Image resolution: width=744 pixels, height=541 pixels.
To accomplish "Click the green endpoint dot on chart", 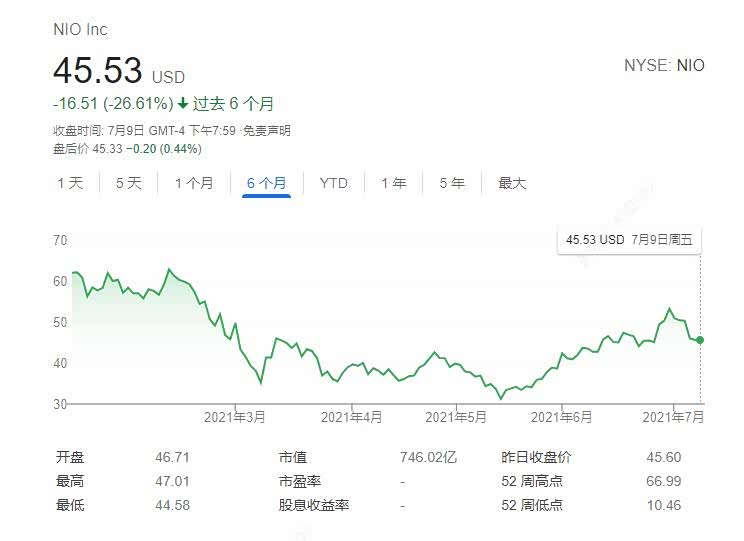I will click(700, 340).
